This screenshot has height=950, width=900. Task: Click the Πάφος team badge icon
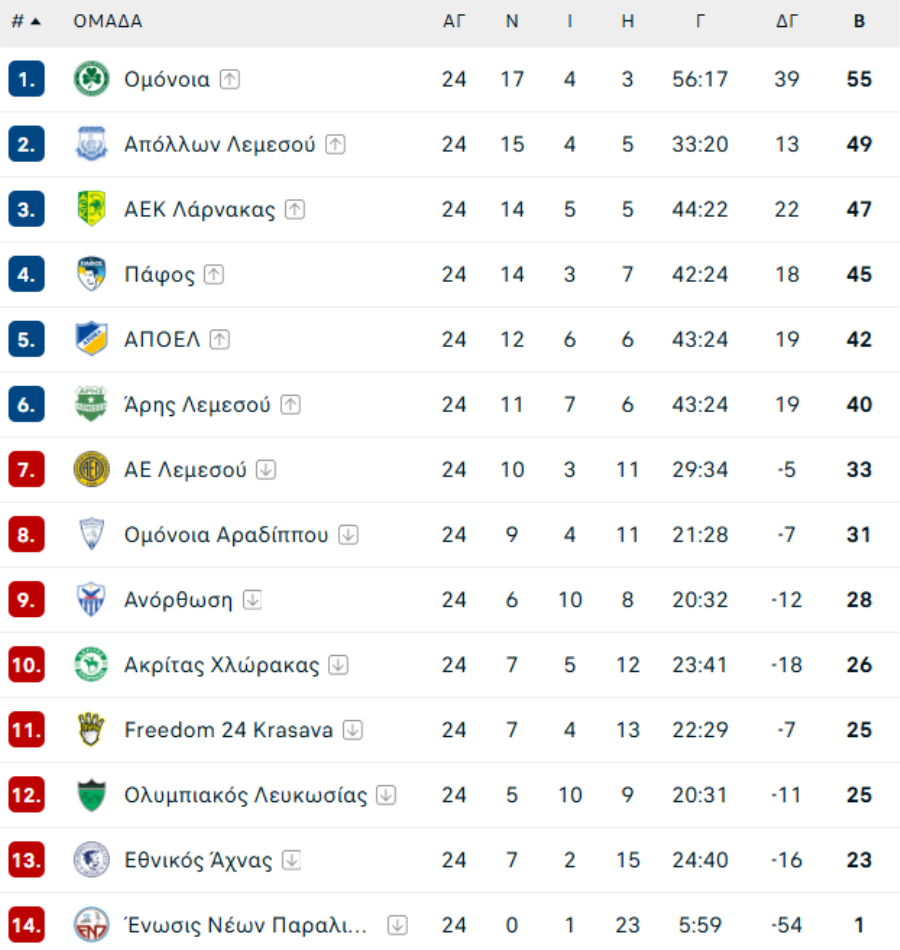click(91, 274)
